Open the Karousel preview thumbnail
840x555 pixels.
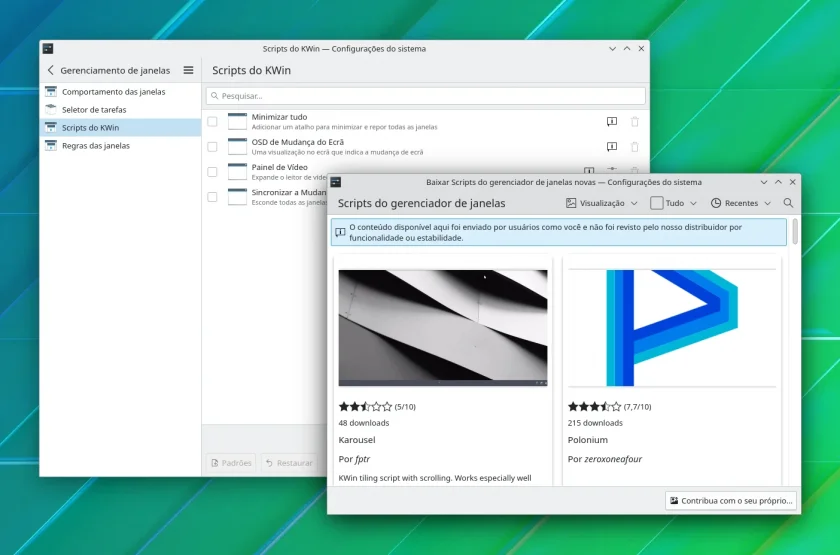[443, 328]
